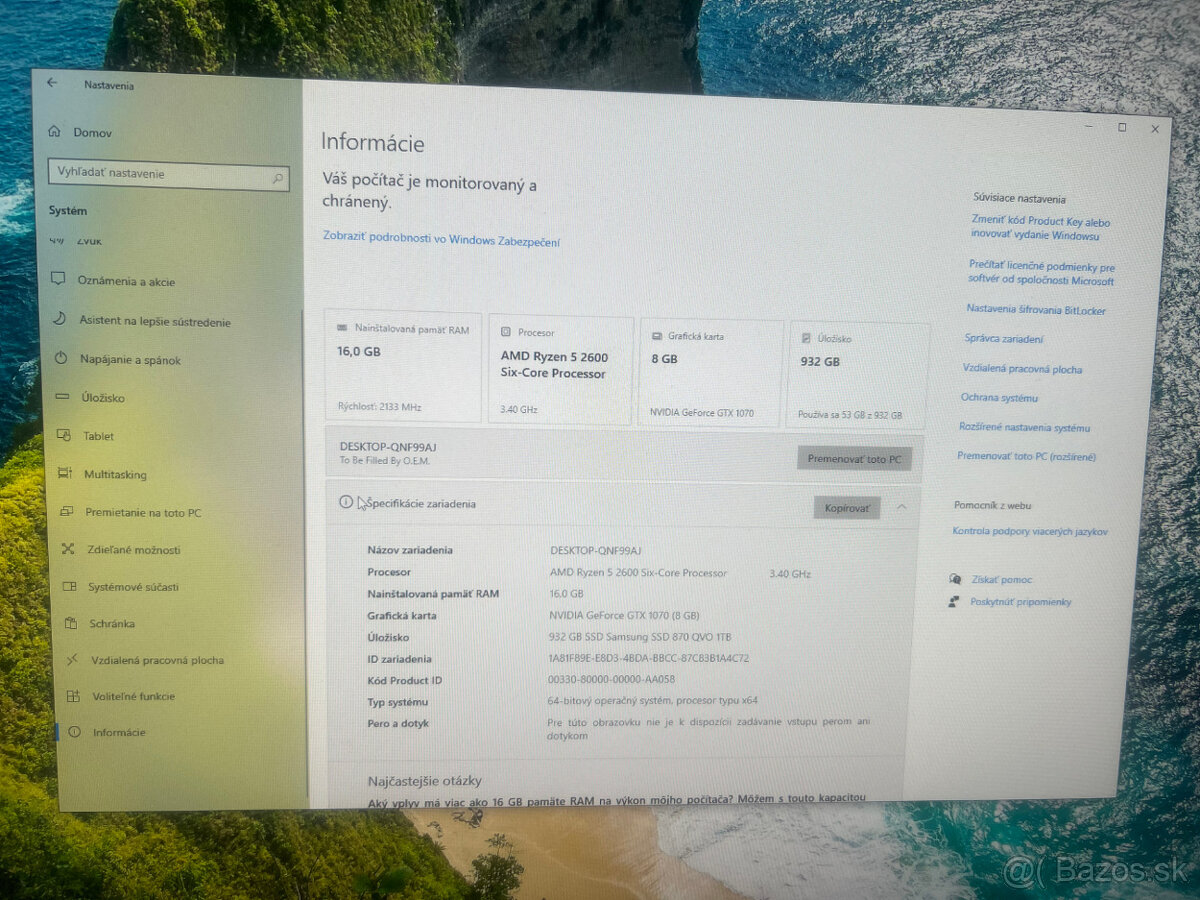Open Zobraziť podrobnosti vo Windows Zabezpečení link
This screenshot has height=900, width=1200.
click(x=440, y=241)
